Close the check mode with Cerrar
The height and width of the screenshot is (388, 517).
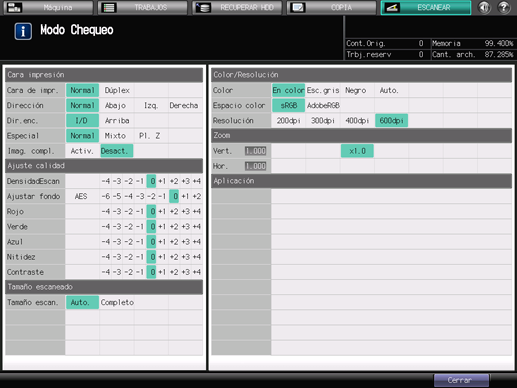[x=461, y=380]
